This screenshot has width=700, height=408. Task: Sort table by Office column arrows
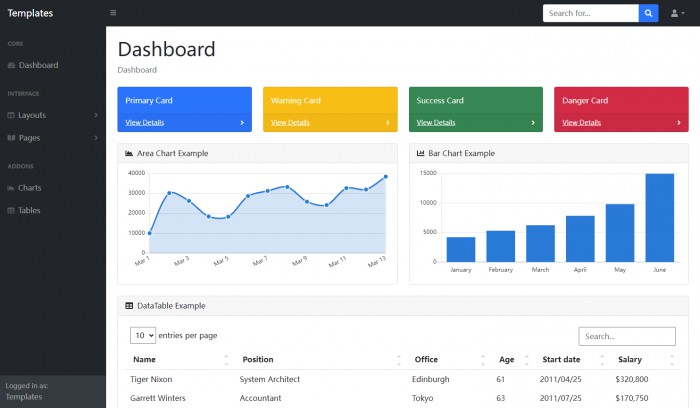pos(483,360)
